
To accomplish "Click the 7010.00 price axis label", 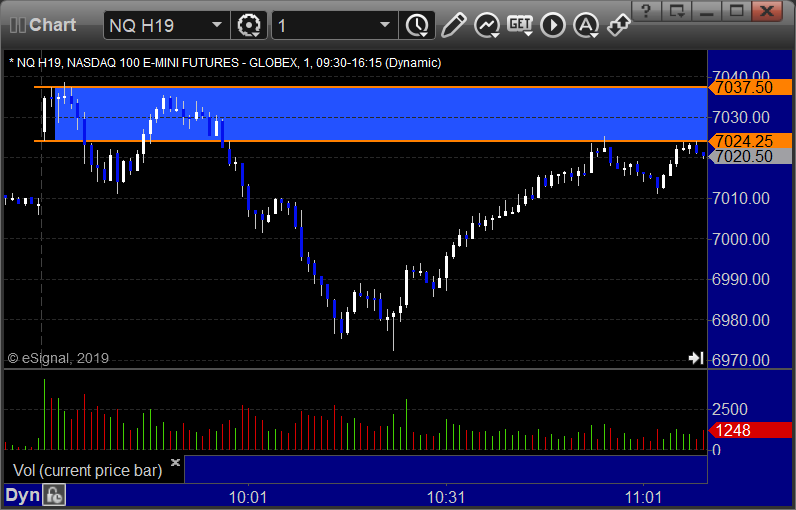I will 741,198.
